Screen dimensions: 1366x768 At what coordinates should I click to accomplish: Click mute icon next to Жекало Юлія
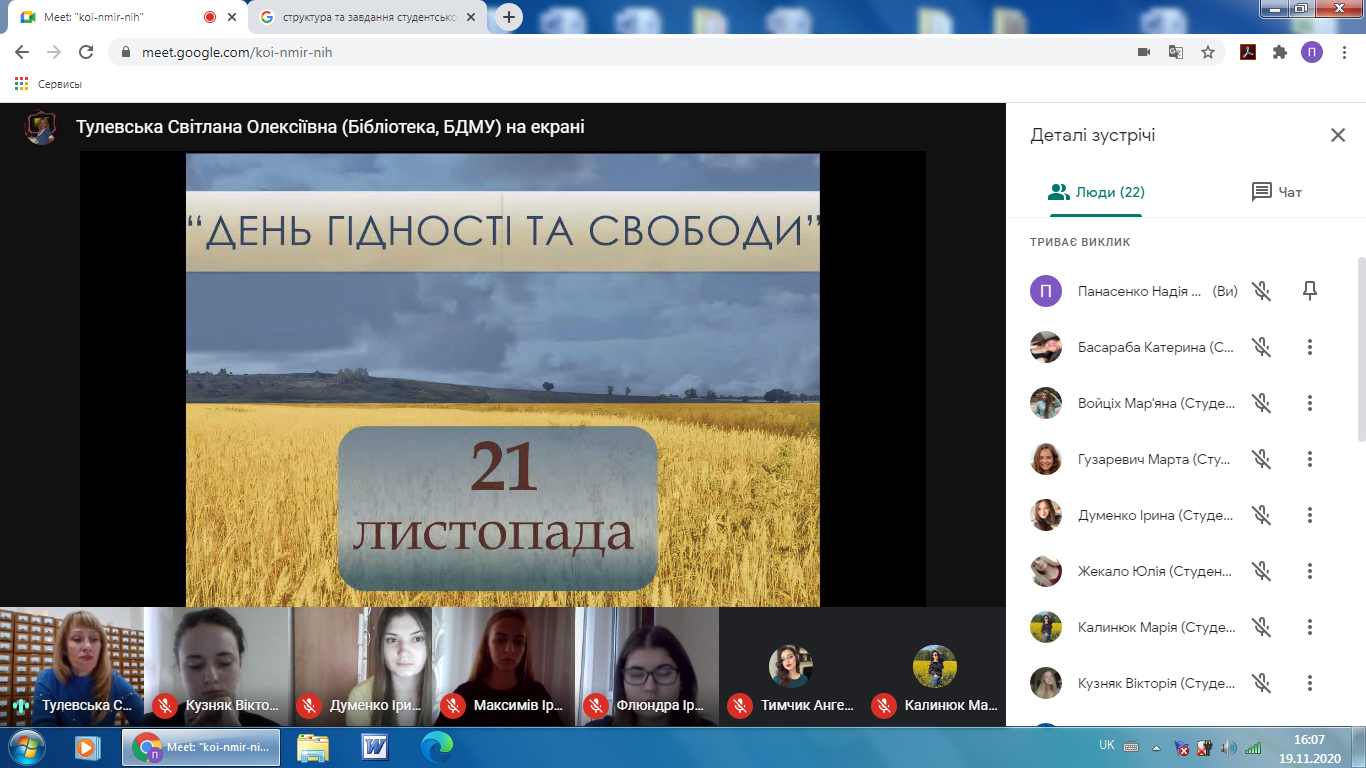1262,571
